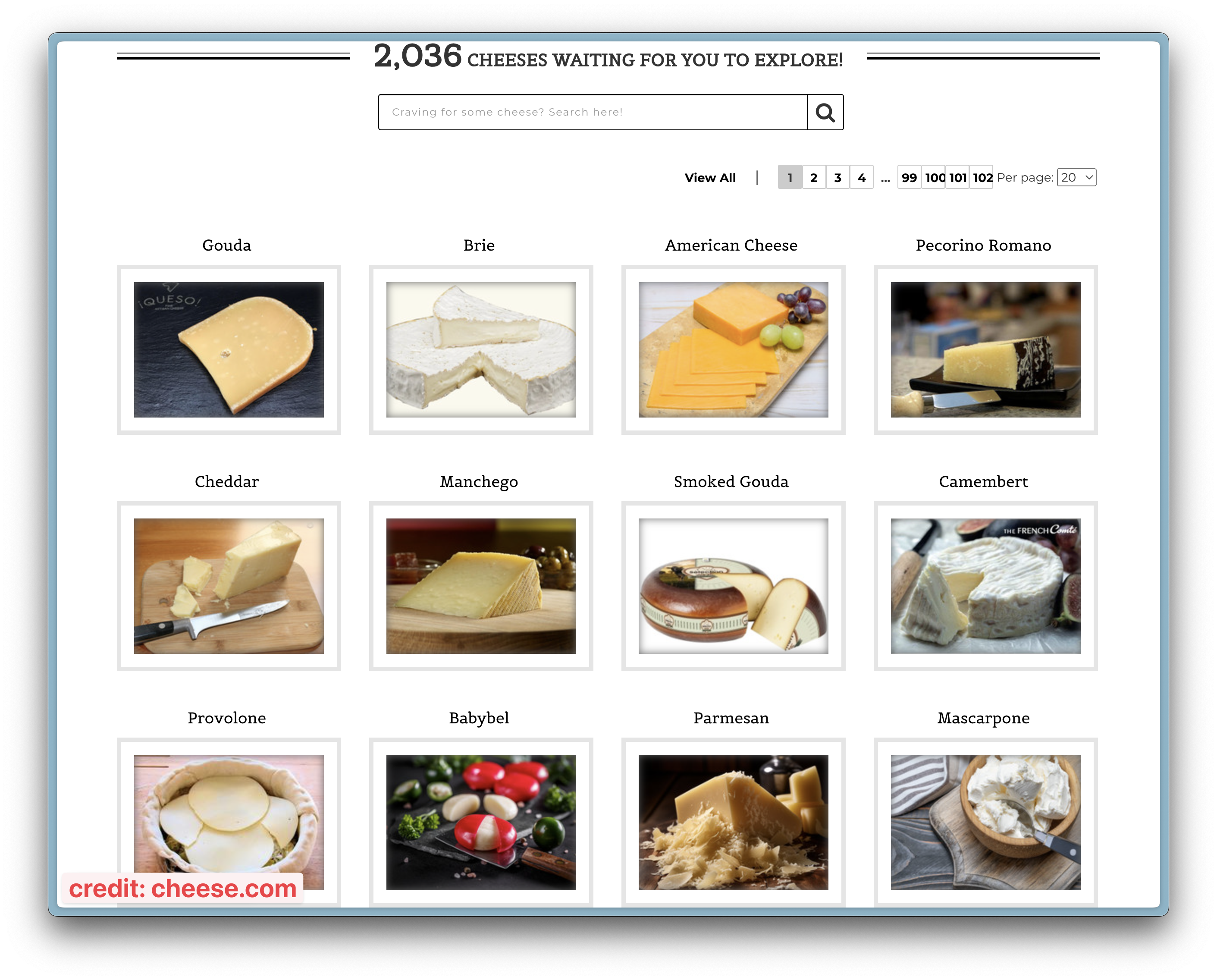Click the Camembert title link
This screenshot has width=1217, height=980.
tap(983, 481)
